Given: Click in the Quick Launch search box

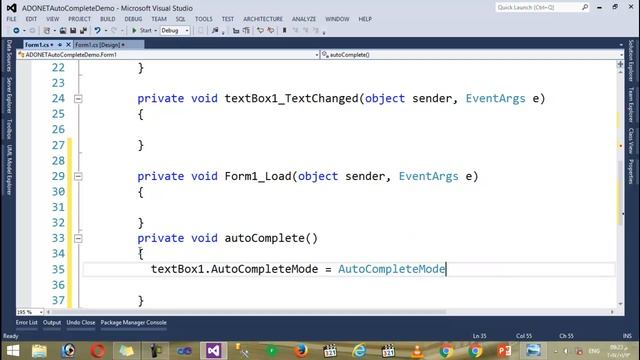Looking at the screenshot, I should pos(542,7).
